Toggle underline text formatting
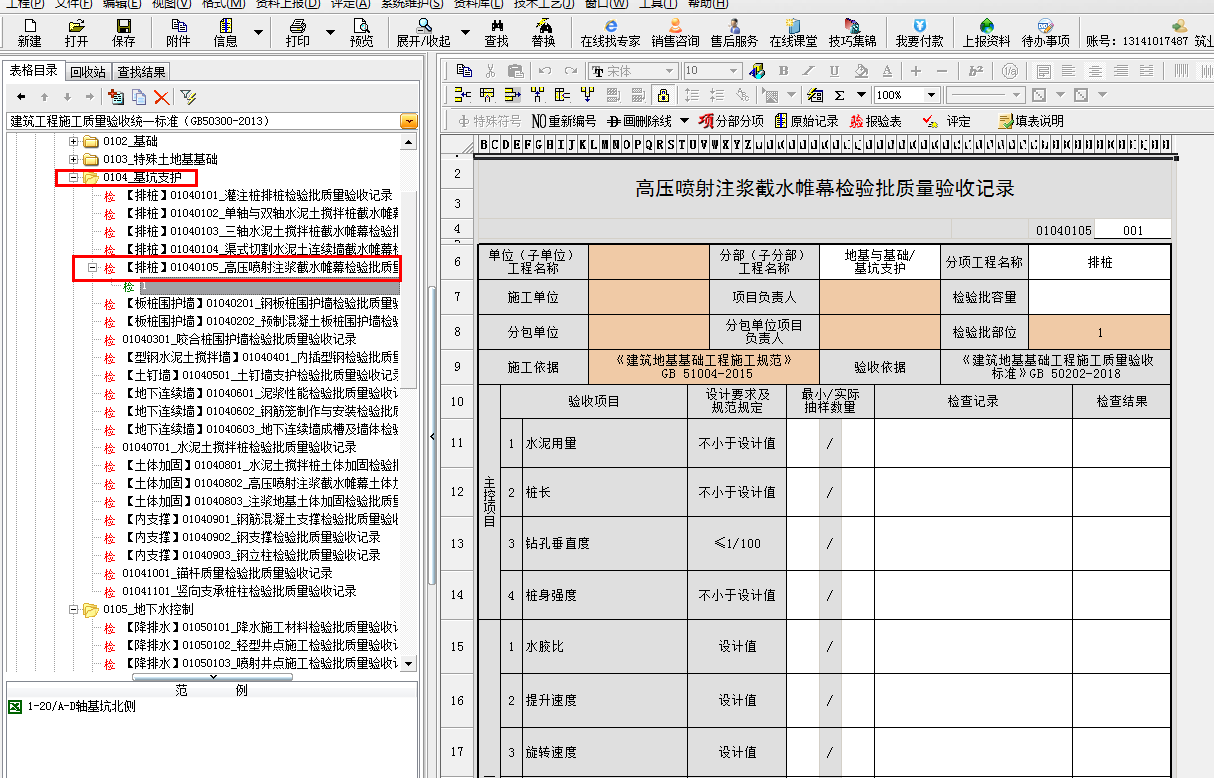 coord(834,71)
